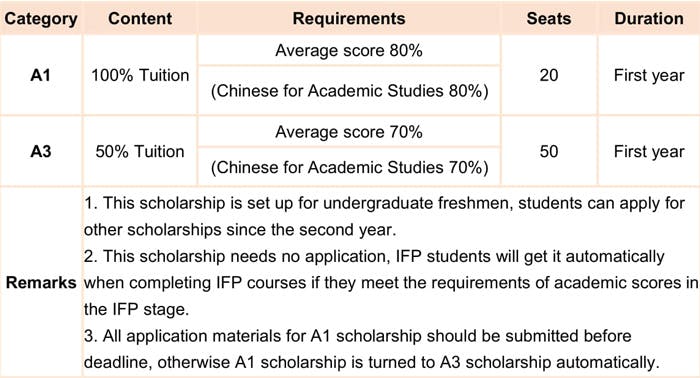Select the seats value 50
Image resolution: width=700 pixels, height=378 pixels.
point(549,151)
